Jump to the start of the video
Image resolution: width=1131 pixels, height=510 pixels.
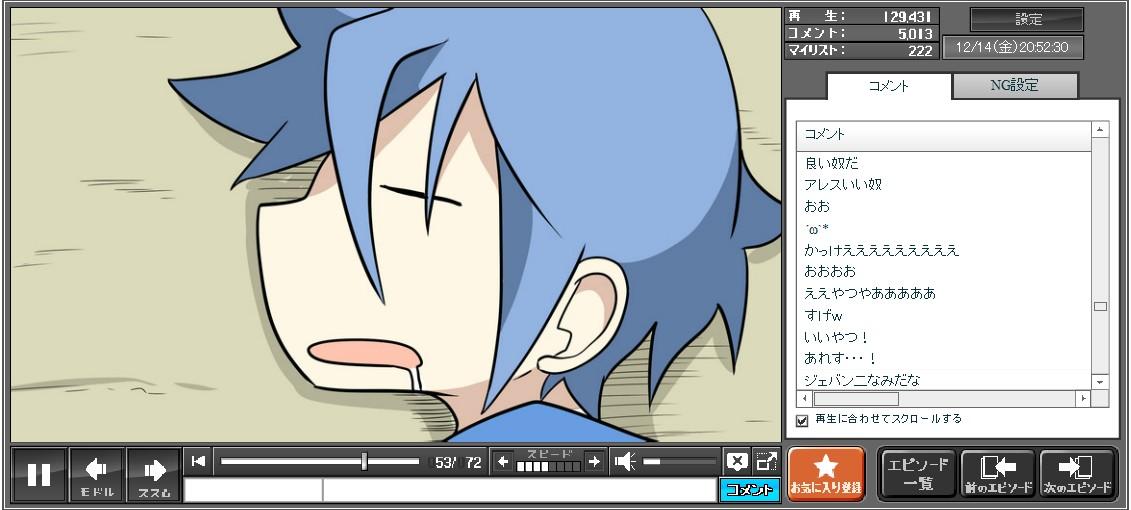click(x=198, y=461)
